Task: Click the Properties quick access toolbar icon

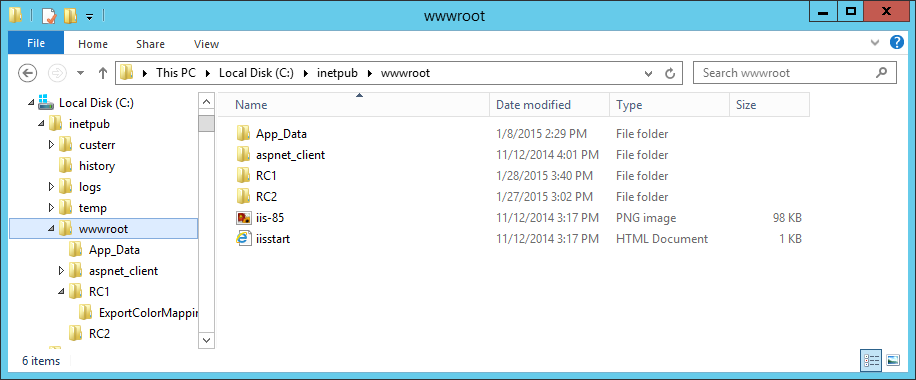Action: click(x=48, y=16)
